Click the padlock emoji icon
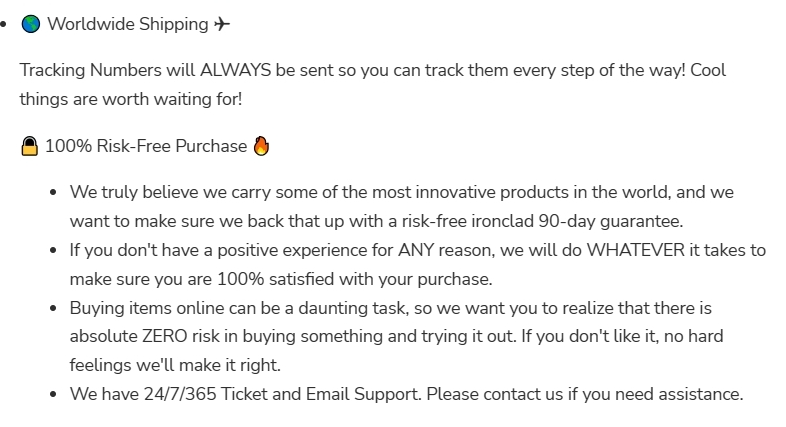Image resolution: width=786 pixels, height=427 pixels. point(30,147)
